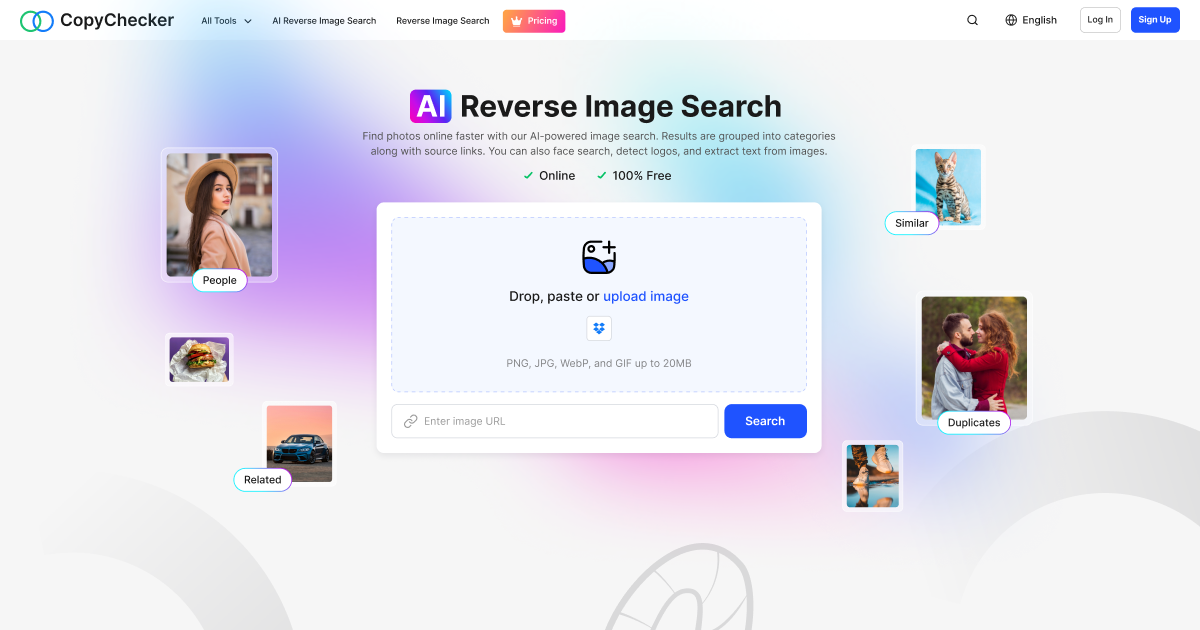
Task: Click the link icon in the URL field
Action: coord(409,421)
